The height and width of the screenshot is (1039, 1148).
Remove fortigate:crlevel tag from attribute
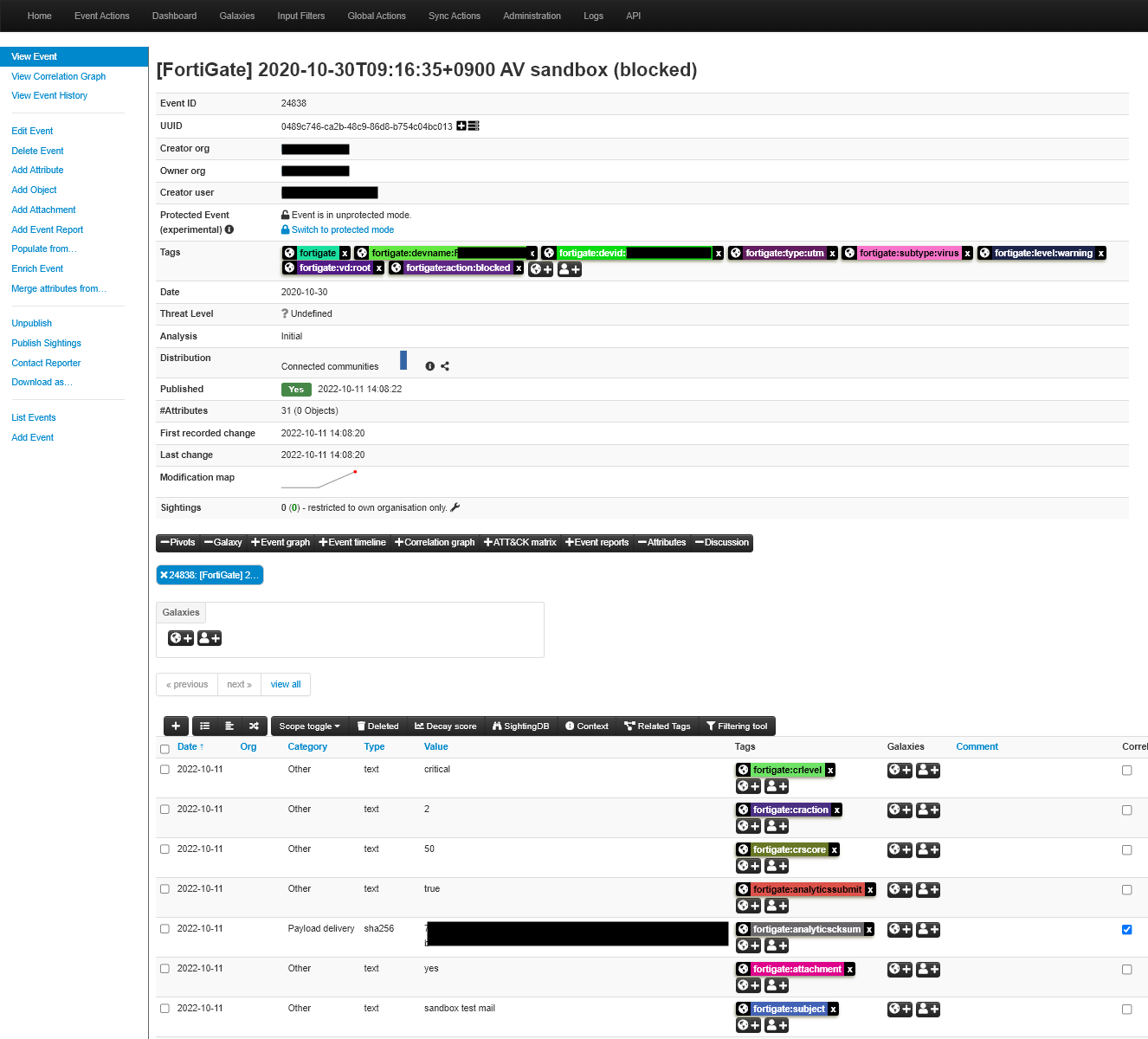click(x=830, y=770)
